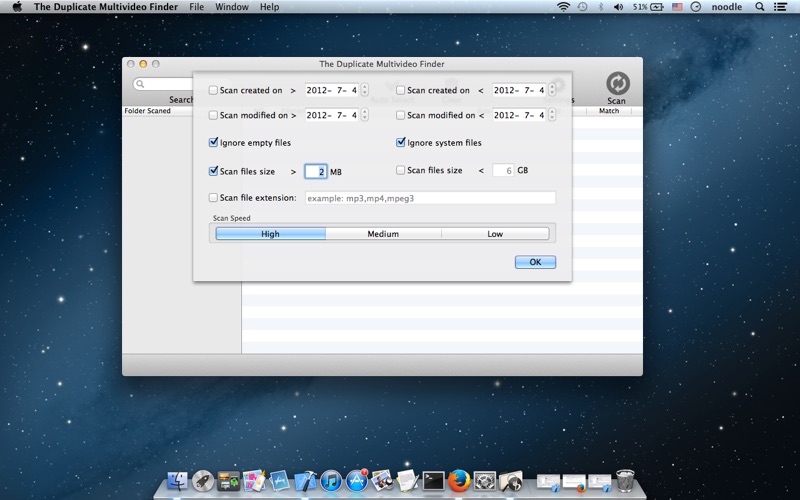Click the 'noodle' user name menu

(727, 7)
